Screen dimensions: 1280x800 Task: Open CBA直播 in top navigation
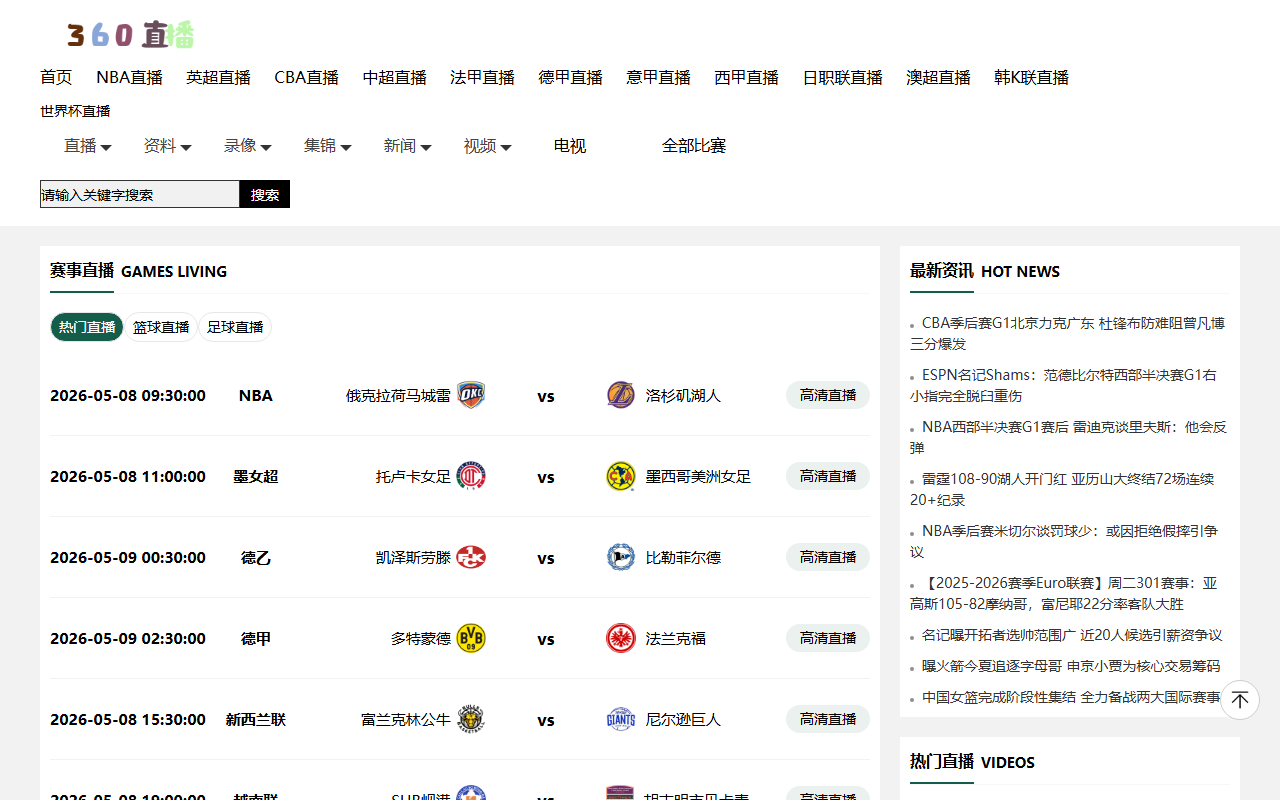(x=306, y=77)
